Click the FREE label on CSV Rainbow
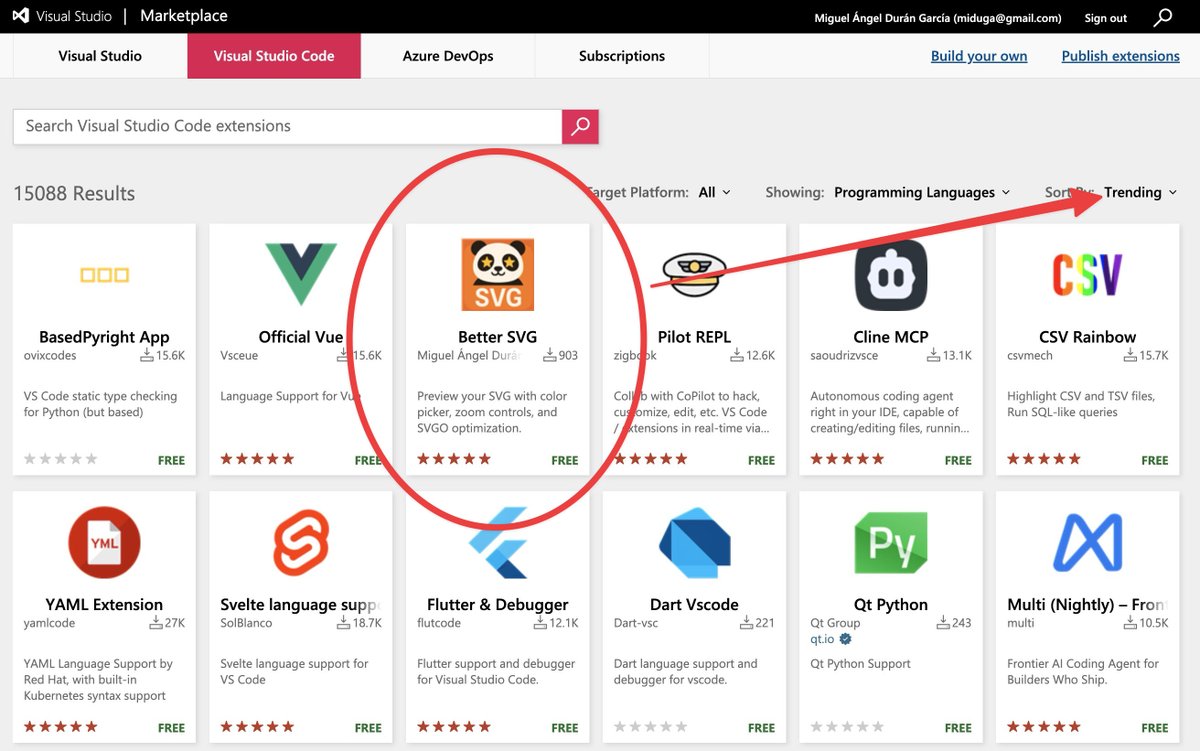Screen dimensions: 1200x751 [1155, 460]
